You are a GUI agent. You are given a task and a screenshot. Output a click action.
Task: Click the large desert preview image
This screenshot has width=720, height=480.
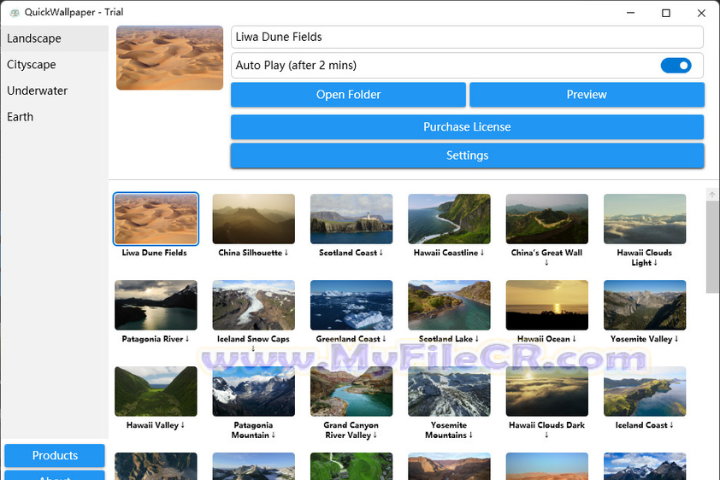(x=169, y=57)
